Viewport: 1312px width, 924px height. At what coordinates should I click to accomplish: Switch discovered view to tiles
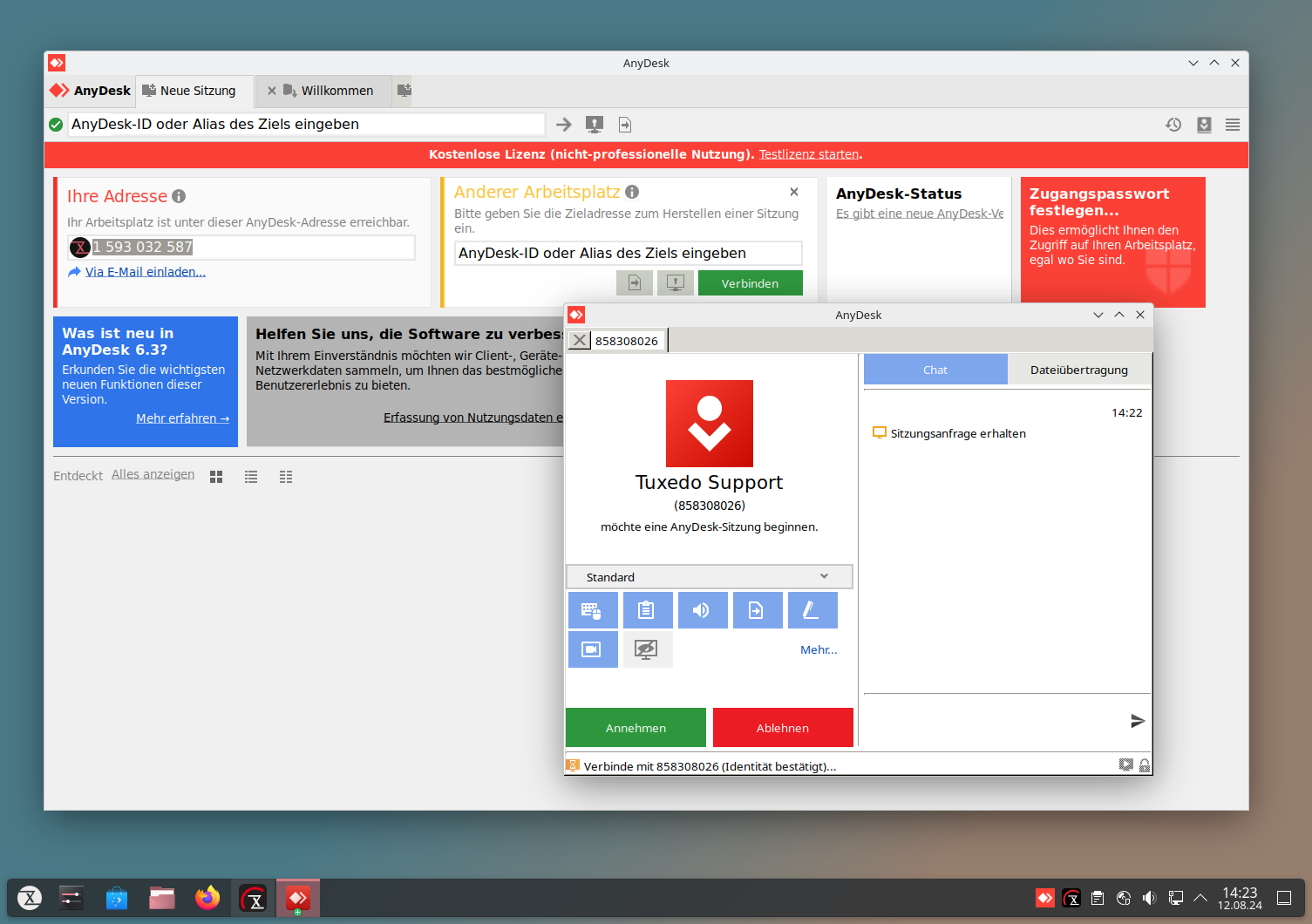click(x=216, y=477)
